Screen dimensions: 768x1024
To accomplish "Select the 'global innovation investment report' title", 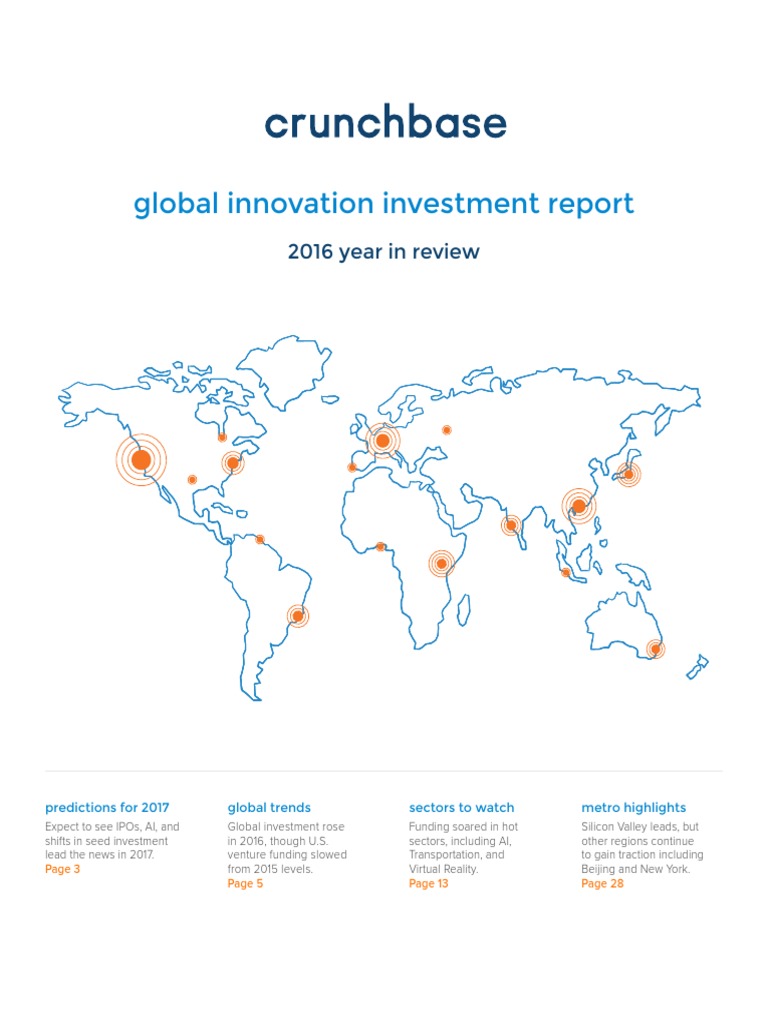I will pos(384,204).
